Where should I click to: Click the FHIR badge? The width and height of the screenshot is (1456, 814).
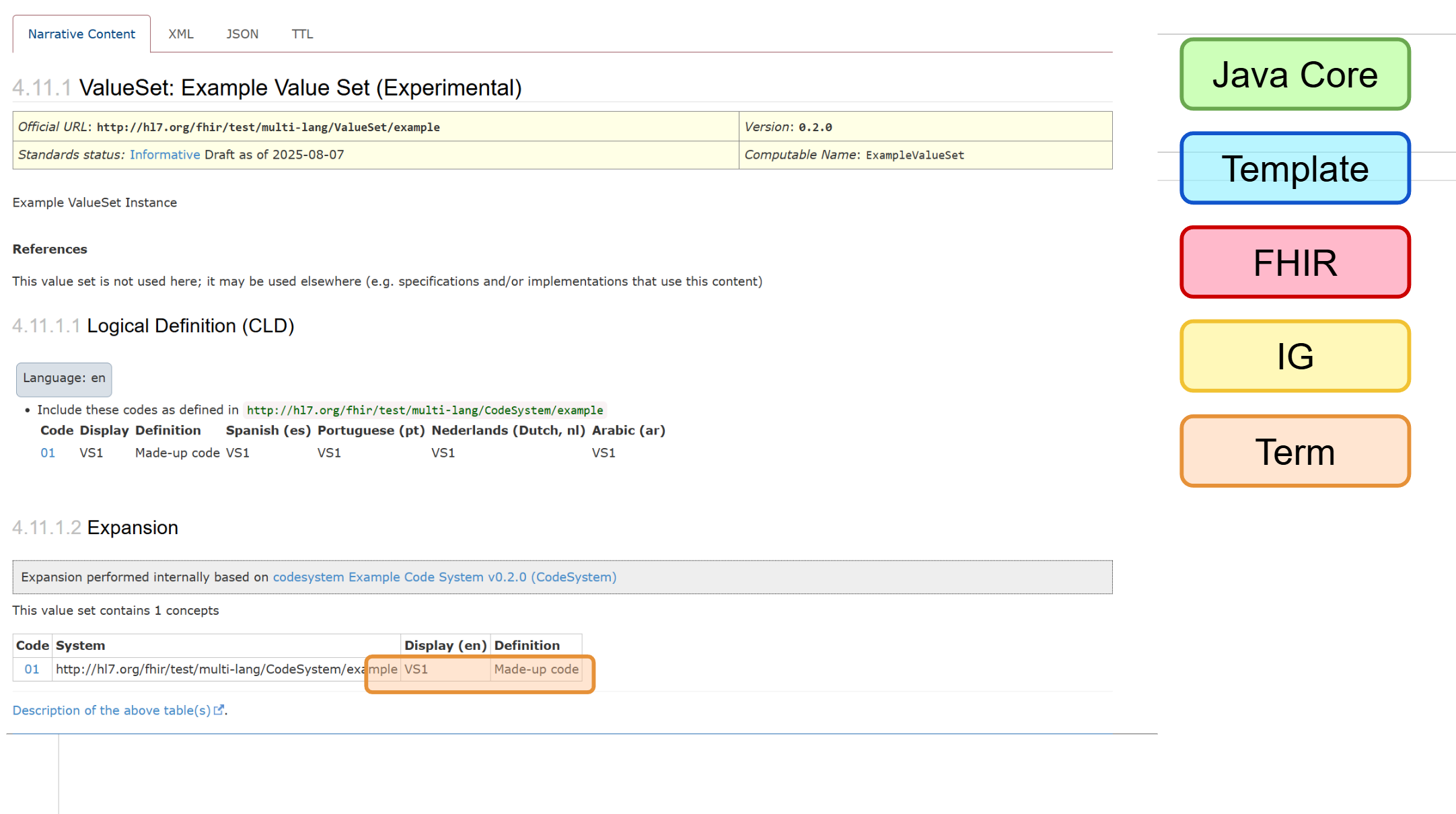click(1295, 262)
